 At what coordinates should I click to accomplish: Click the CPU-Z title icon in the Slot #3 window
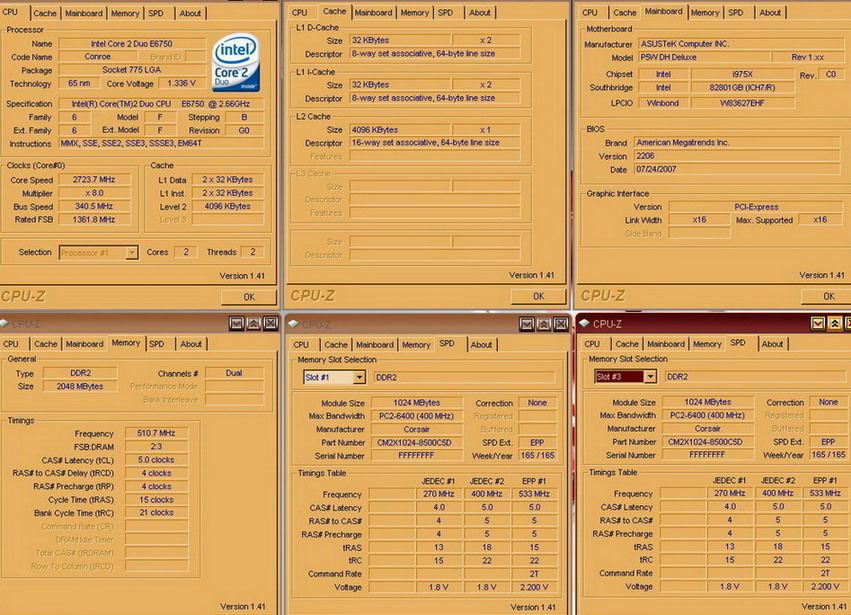[585, 324]
